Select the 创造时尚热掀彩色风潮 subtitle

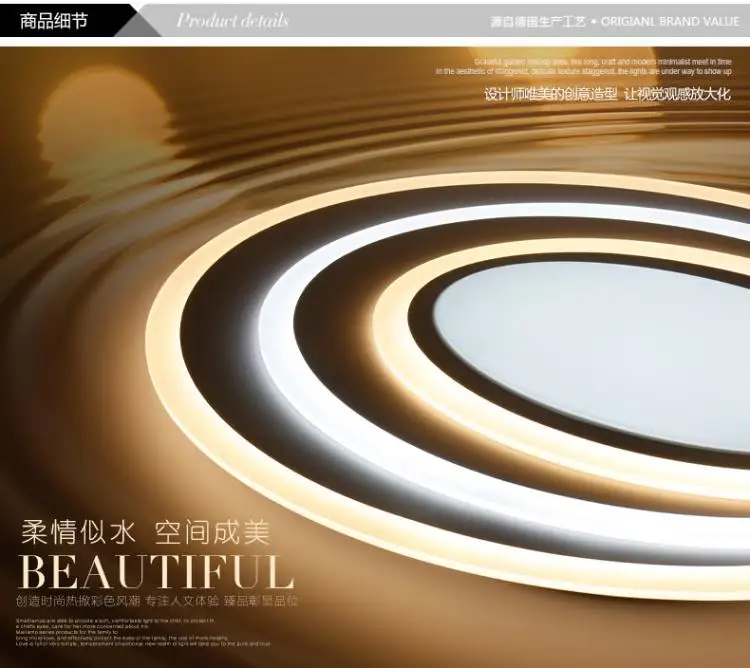pyautogui.click(x=78, y=601)
